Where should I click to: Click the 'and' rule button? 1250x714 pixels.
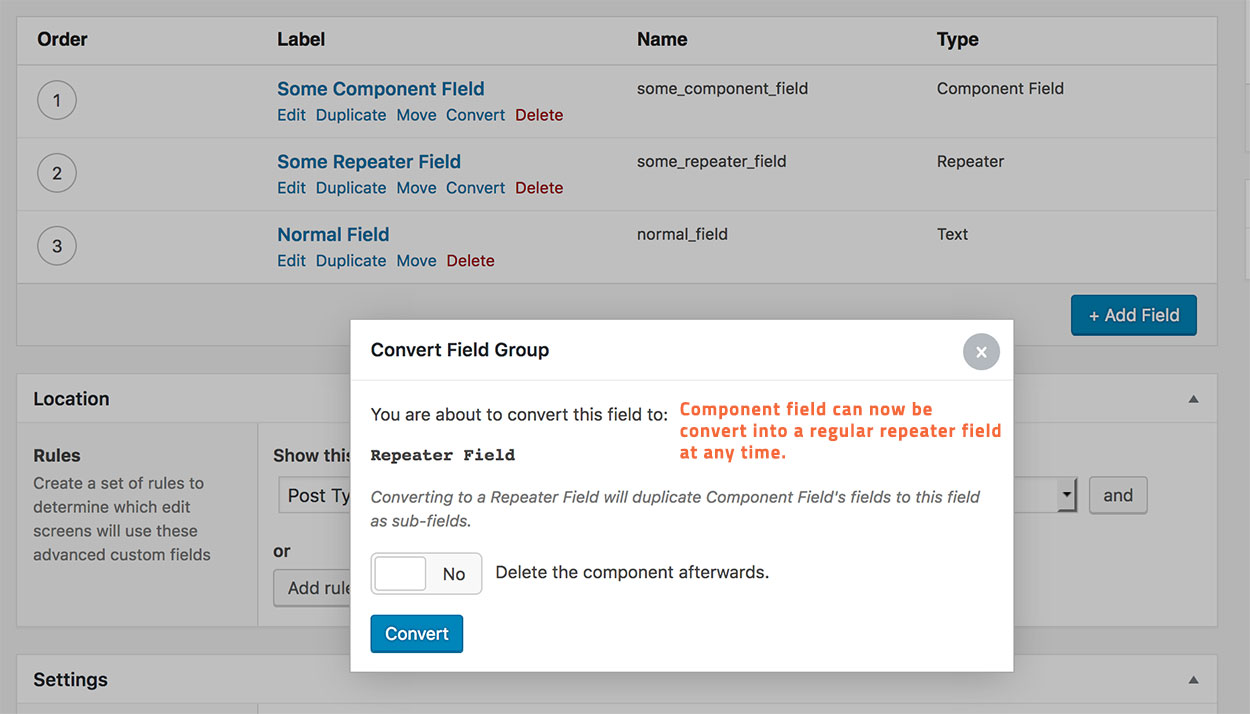point(1117,495)
